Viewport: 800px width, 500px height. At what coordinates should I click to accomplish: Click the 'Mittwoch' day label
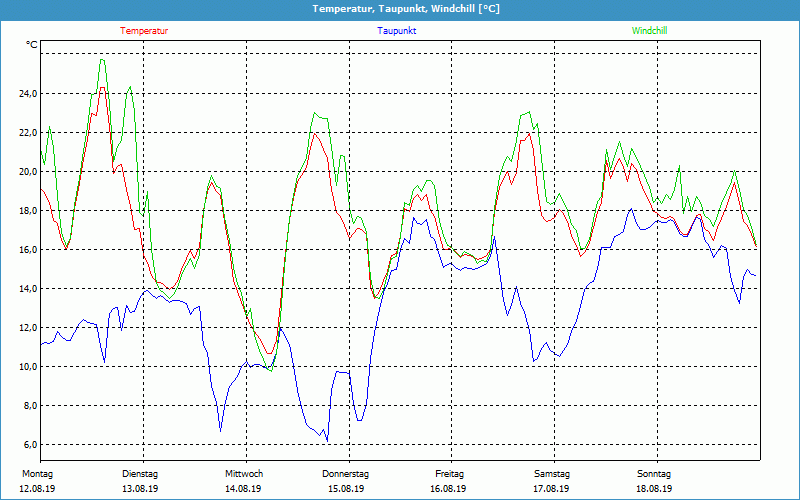[244, 474]
